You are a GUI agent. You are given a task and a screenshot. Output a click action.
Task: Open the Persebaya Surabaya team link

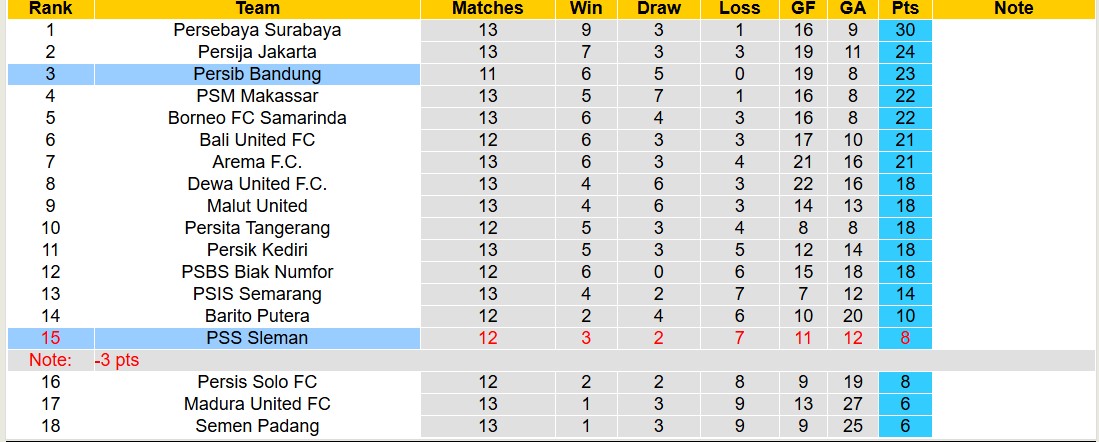(x=257, y=30)
